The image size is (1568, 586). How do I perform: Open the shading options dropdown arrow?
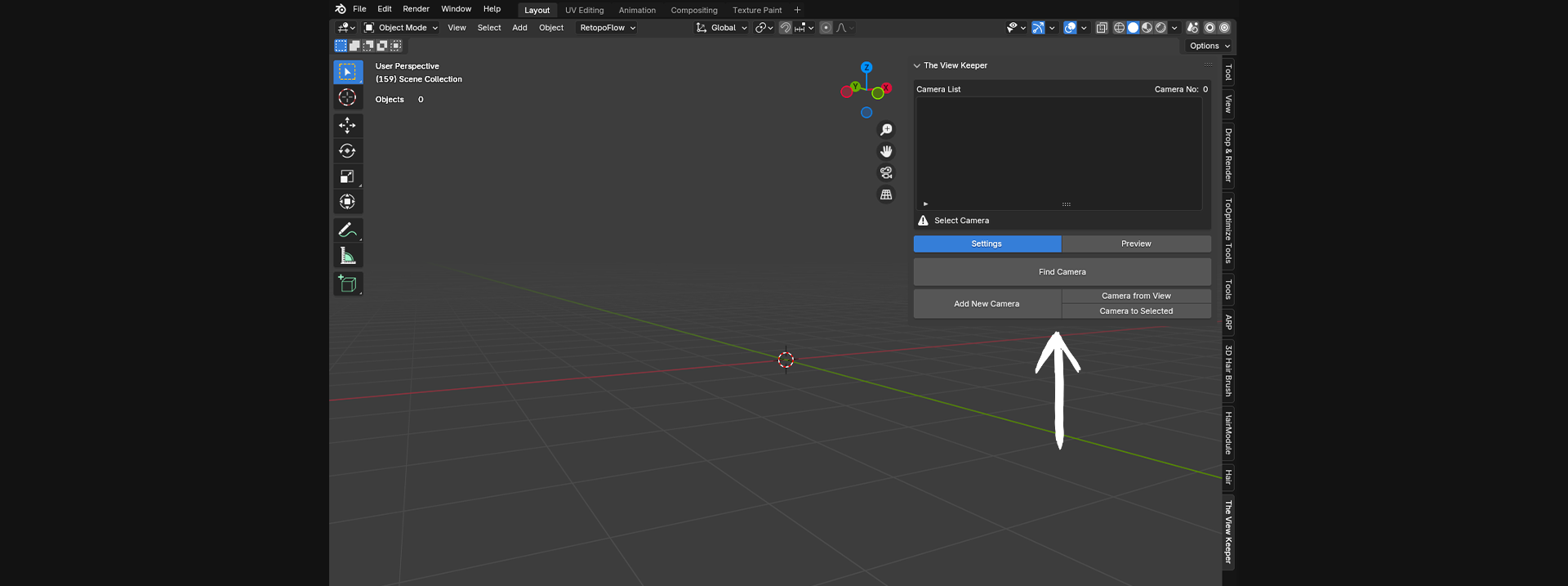pos(1174,28)
